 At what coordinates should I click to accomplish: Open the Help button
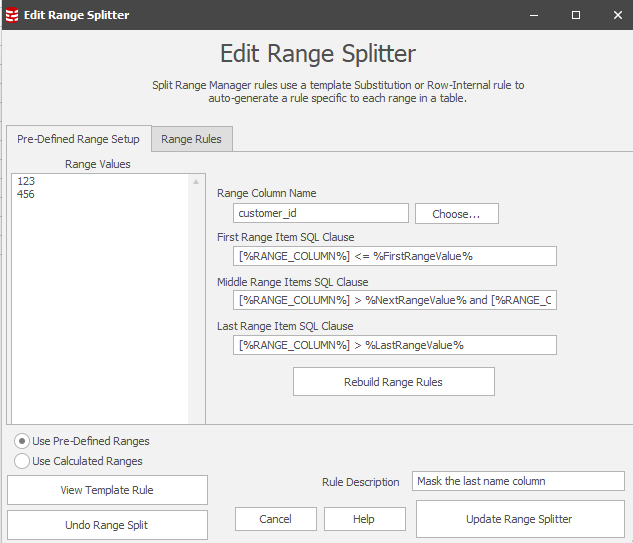(364, 519)
